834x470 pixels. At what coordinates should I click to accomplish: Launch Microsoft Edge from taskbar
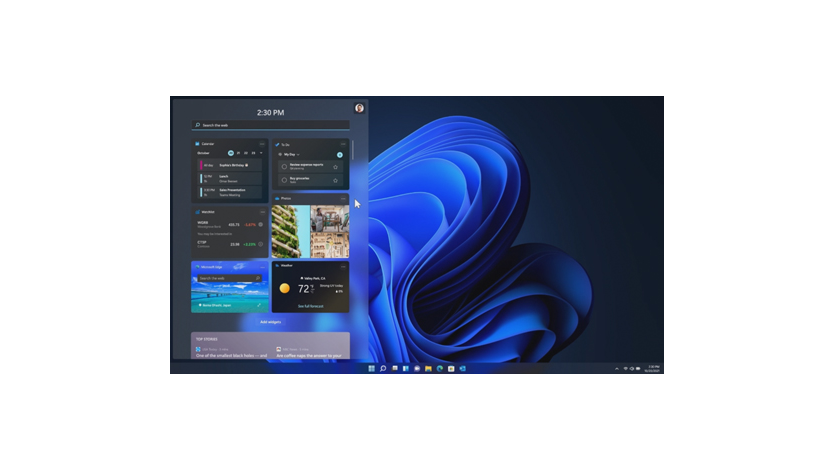440,368
